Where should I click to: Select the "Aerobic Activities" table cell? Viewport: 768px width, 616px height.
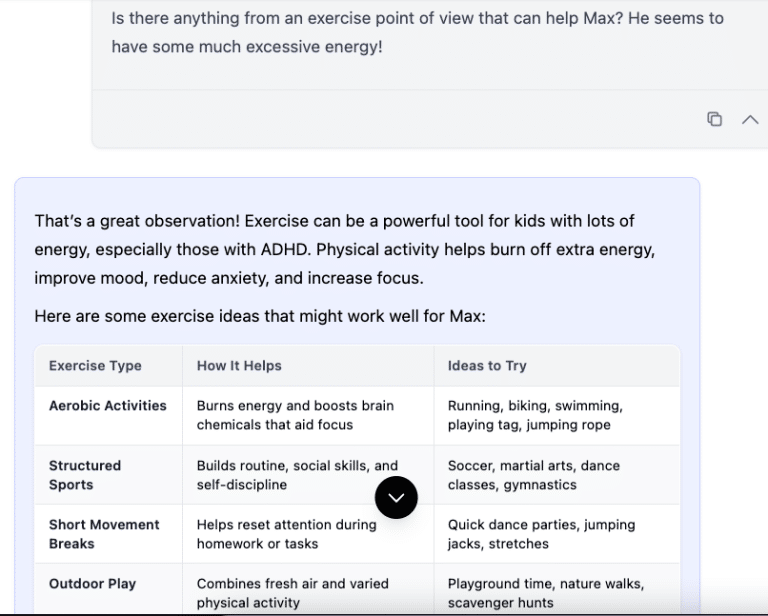108,406
